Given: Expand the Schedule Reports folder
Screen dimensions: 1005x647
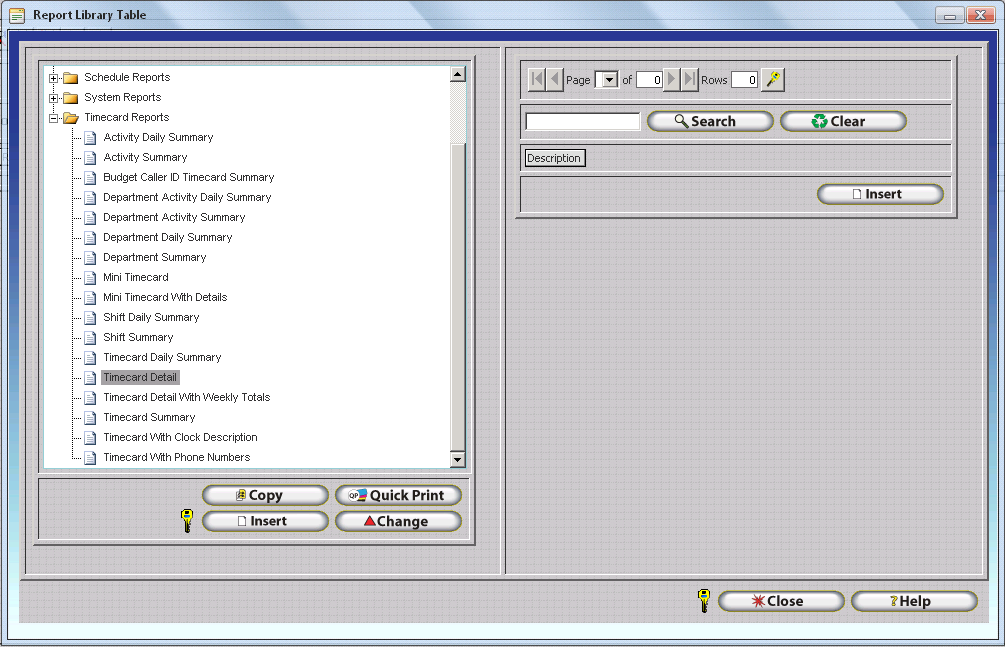Looking at the screenshot, I should pos(54,78).
